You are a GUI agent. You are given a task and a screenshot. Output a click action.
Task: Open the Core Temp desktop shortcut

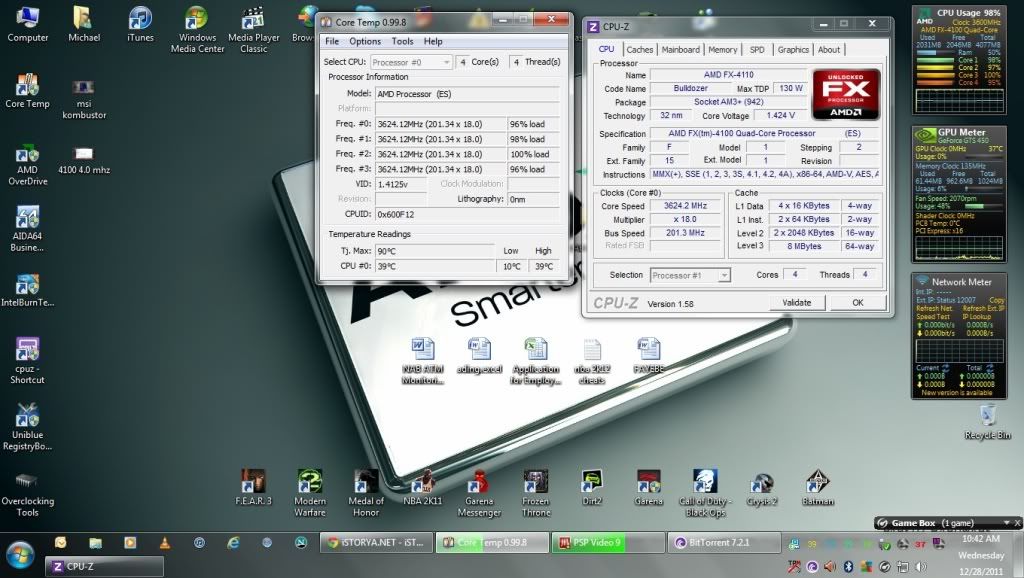pos(27,91)
